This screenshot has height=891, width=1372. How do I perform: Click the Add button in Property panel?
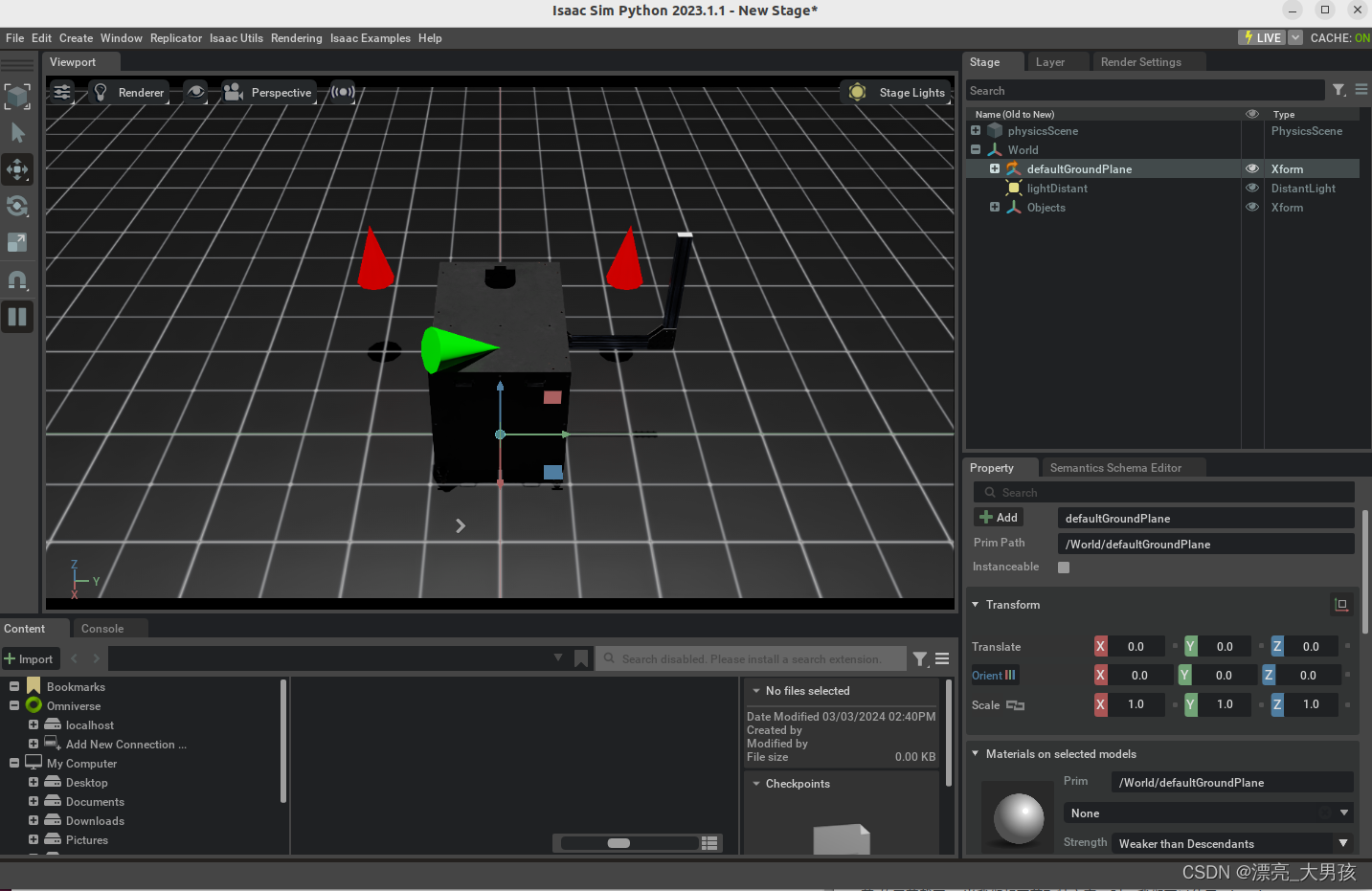[999, 517]
